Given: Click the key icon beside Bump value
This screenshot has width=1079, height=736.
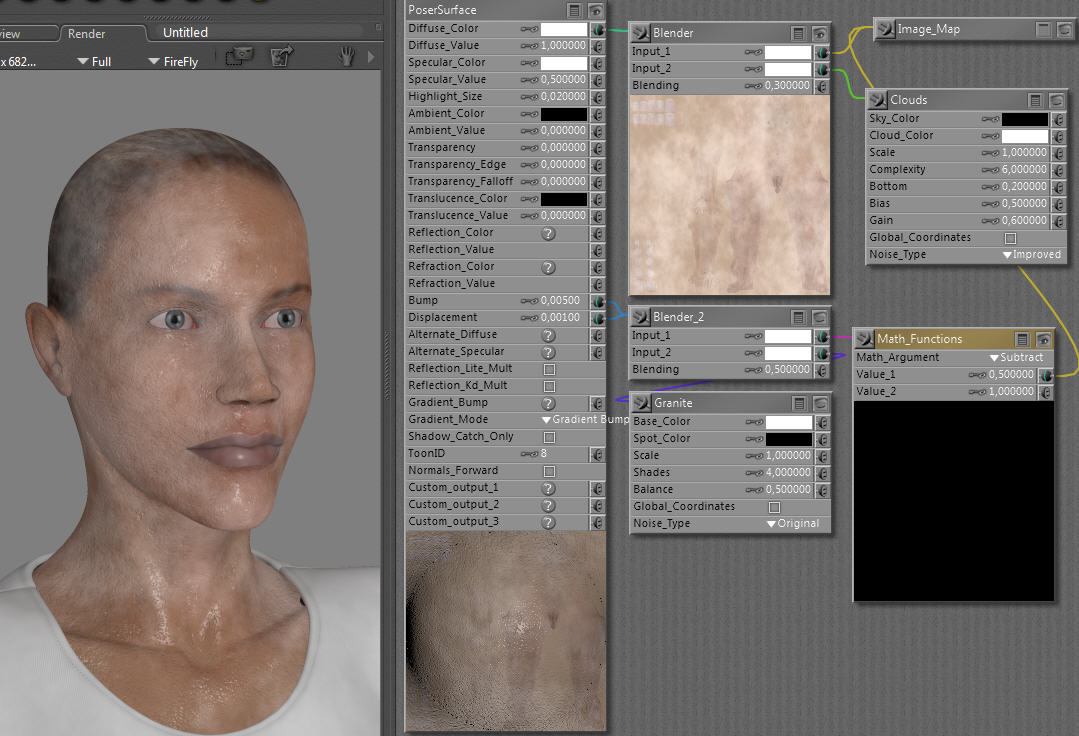Looking at the screenshot, I should (529, 301).
